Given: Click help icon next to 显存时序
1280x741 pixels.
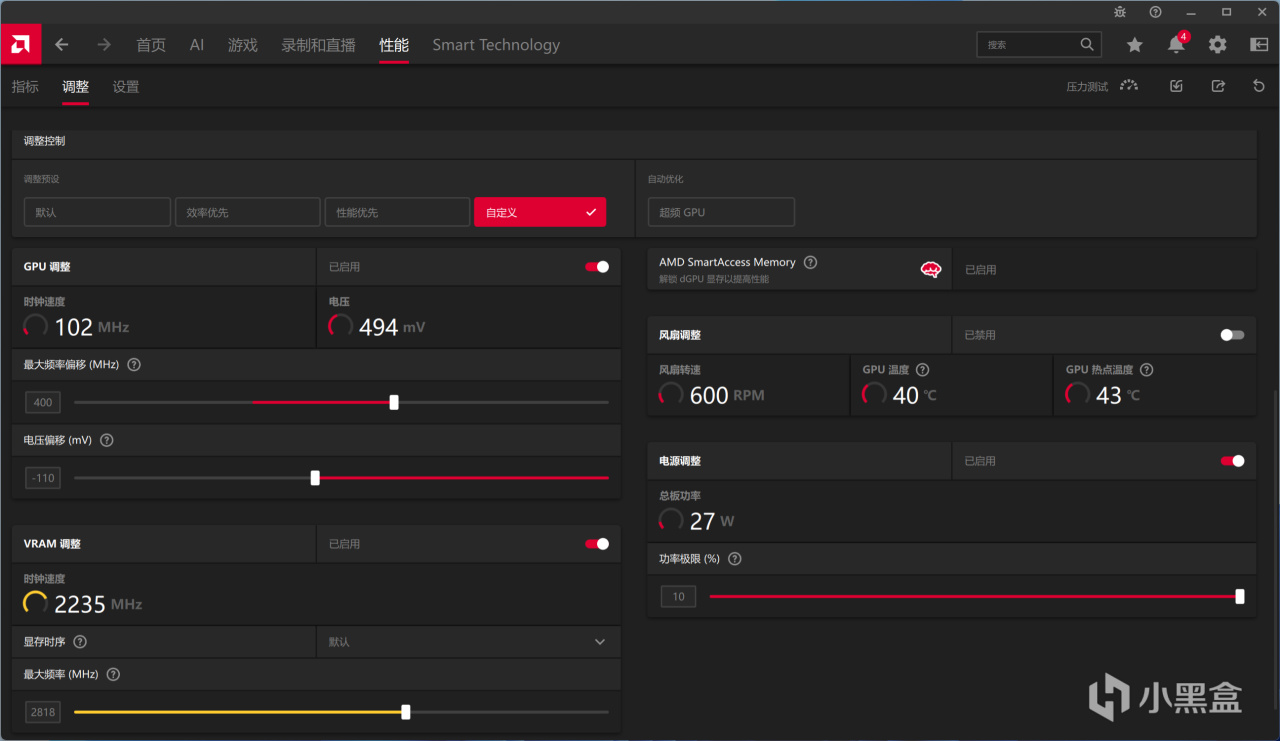Looking at the screenshot, I should tap(80, 642).
